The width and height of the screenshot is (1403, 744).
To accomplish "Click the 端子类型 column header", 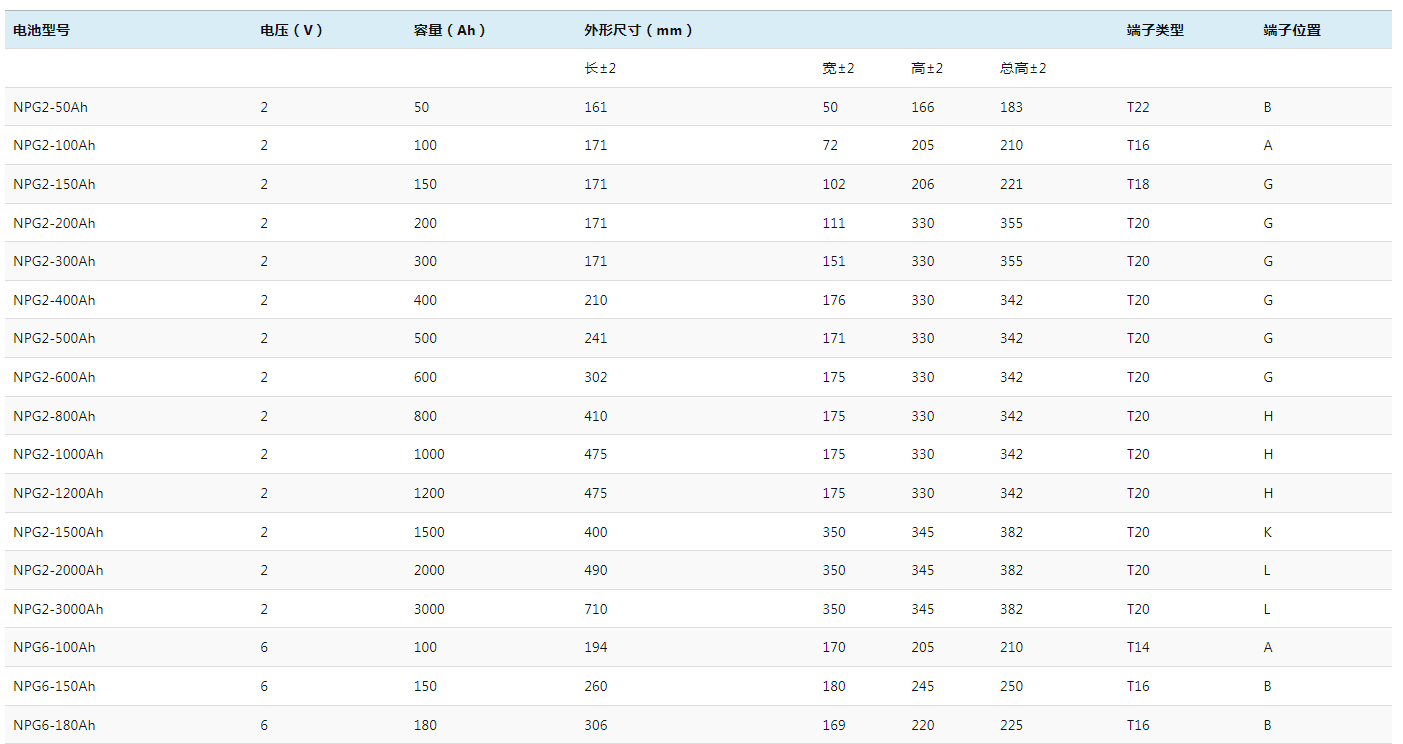I will click(1155, 30).
